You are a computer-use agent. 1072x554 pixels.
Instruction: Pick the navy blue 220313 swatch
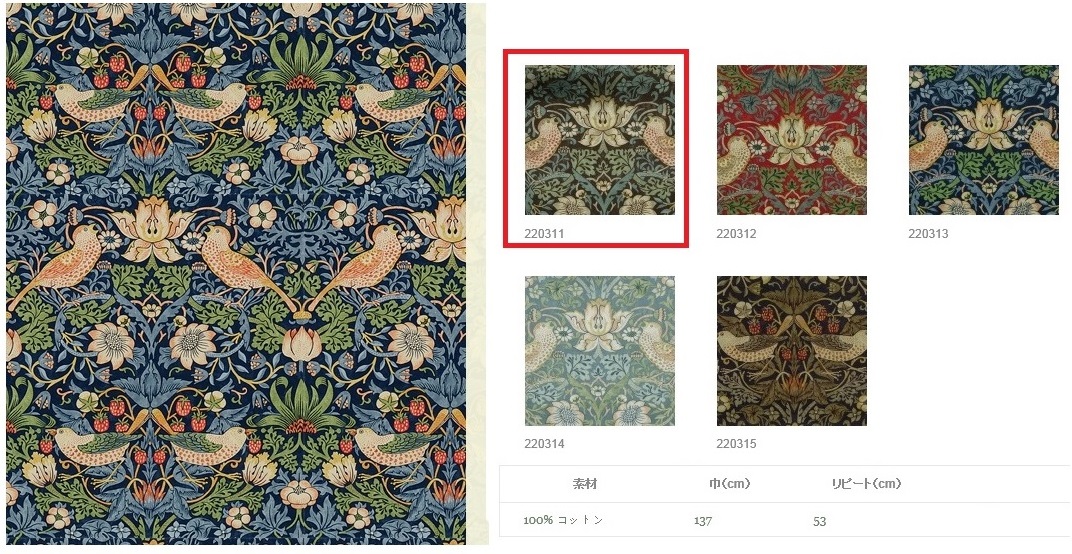tap(983, 140)
